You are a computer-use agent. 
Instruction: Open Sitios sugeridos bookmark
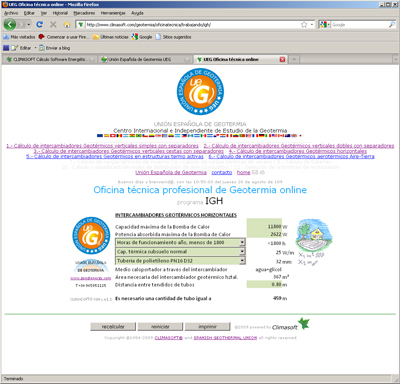click(x=173, y=37)
